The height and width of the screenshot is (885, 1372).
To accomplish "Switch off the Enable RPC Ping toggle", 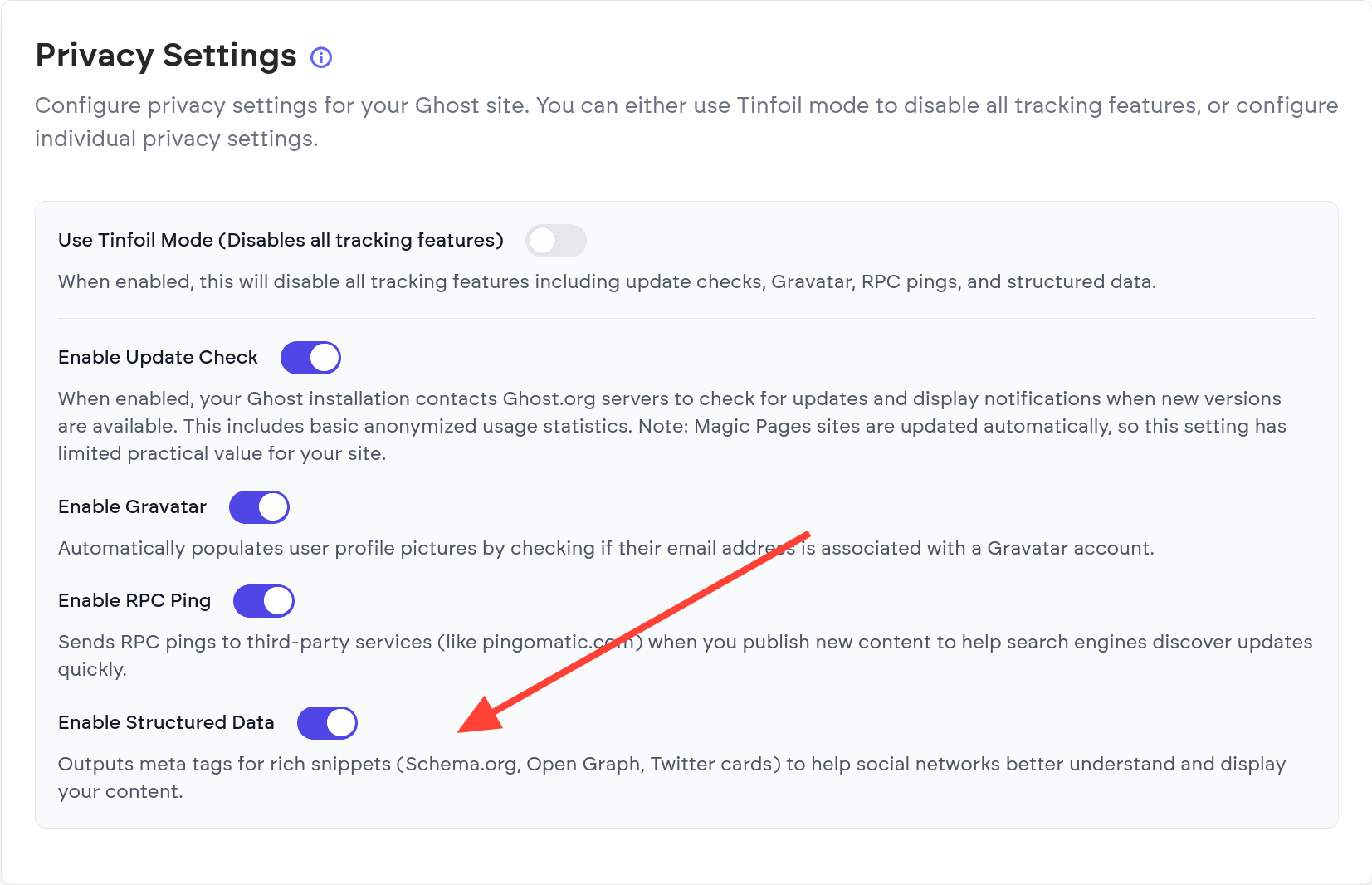I will pos(264,601).
